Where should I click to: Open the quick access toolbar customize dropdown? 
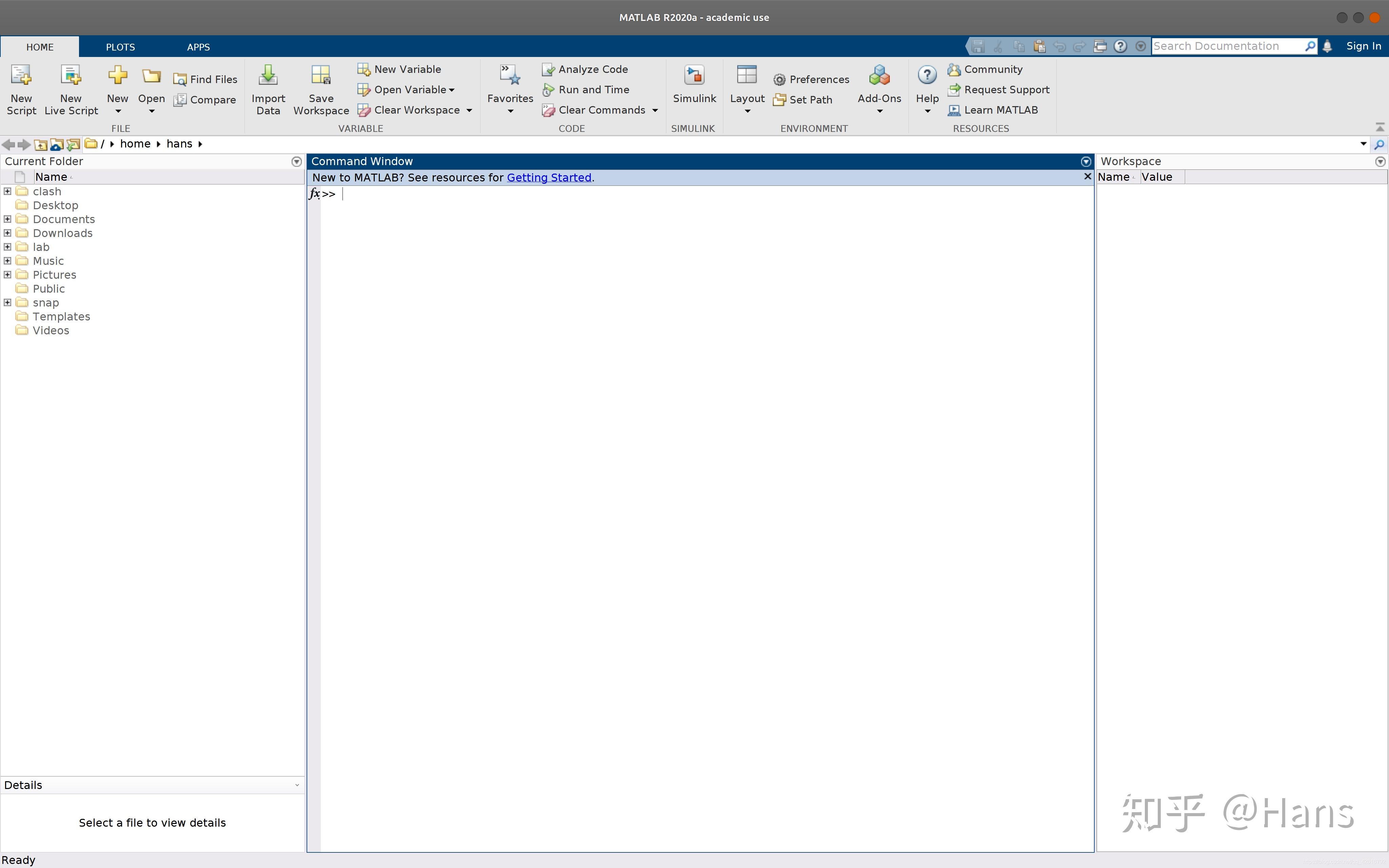[1141, 46]
